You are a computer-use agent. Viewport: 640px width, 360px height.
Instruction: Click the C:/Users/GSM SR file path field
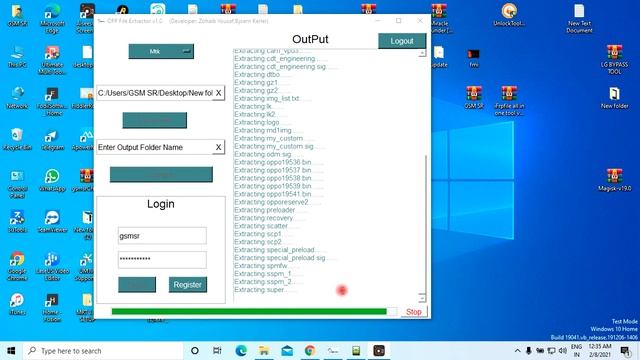point(155,93)
